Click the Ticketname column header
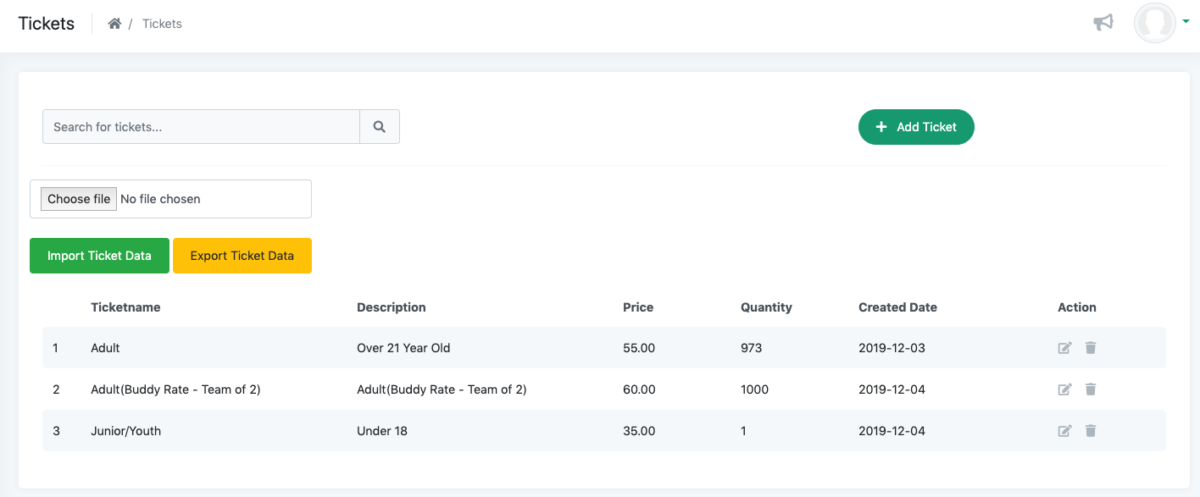The image size is (1200, 497). [x=125, y=307]
